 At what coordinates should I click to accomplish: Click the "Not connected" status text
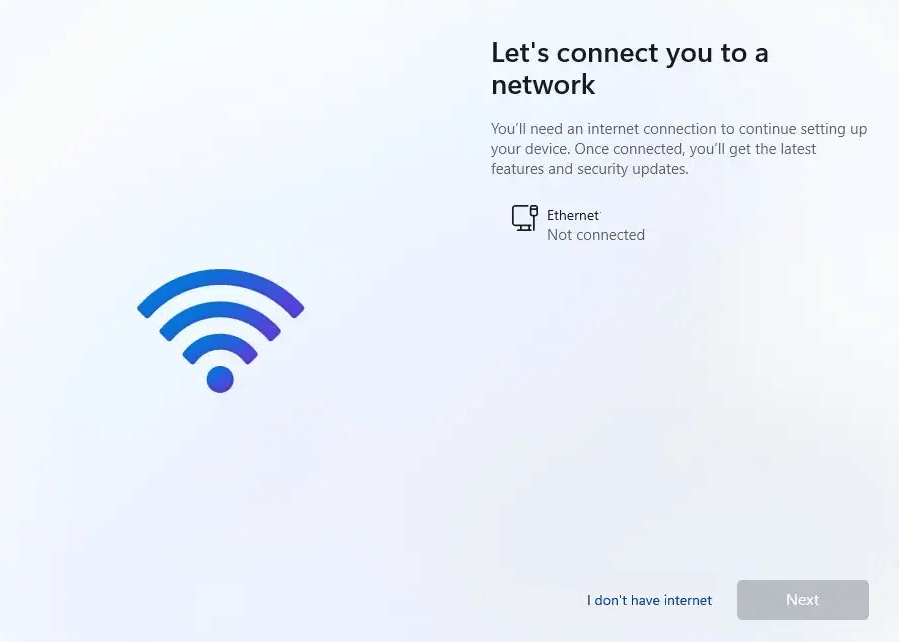[596, 235]
